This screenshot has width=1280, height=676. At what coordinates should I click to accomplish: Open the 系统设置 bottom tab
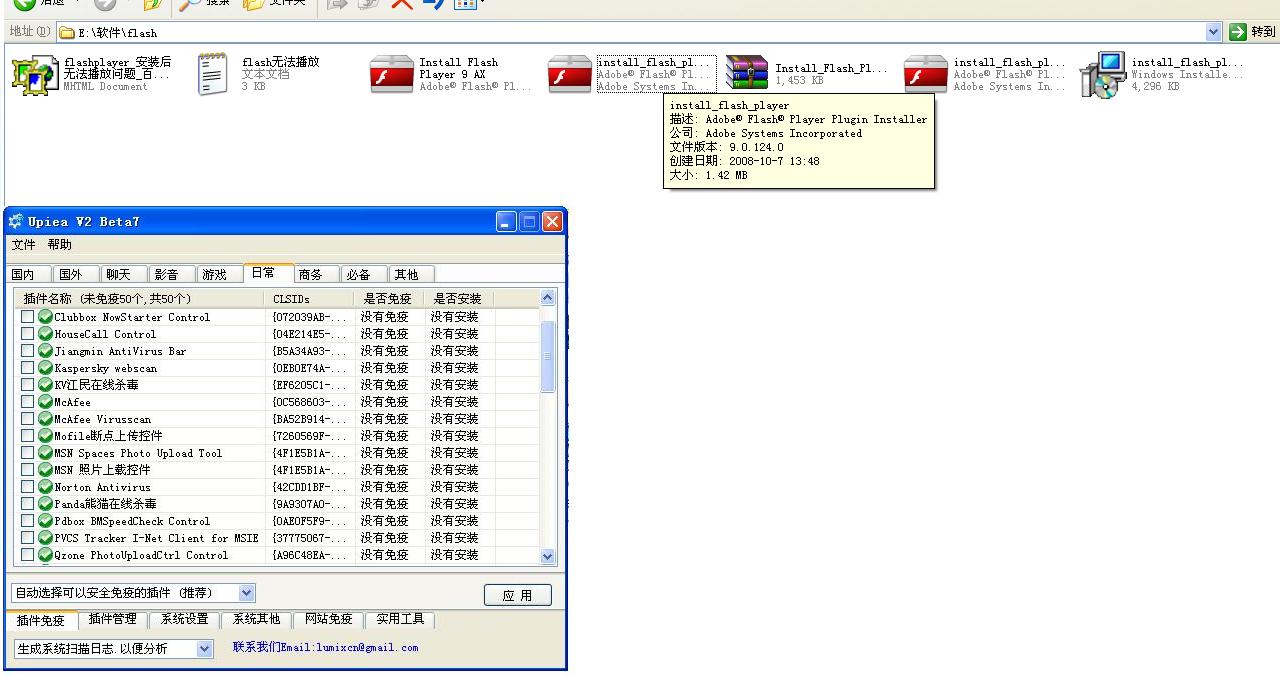(185, 620)
